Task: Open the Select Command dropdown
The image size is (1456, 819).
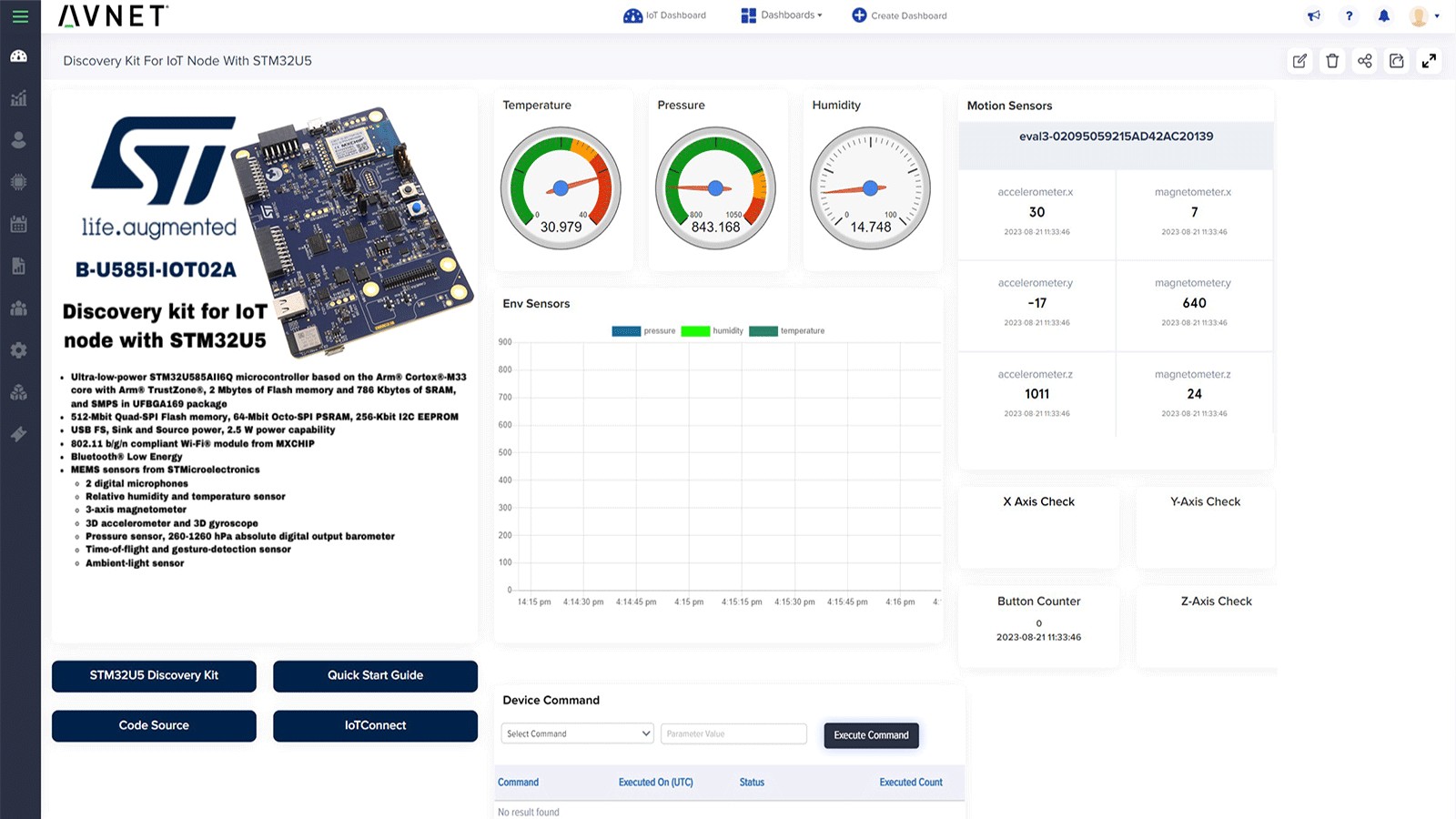Action: pos(577,733)
